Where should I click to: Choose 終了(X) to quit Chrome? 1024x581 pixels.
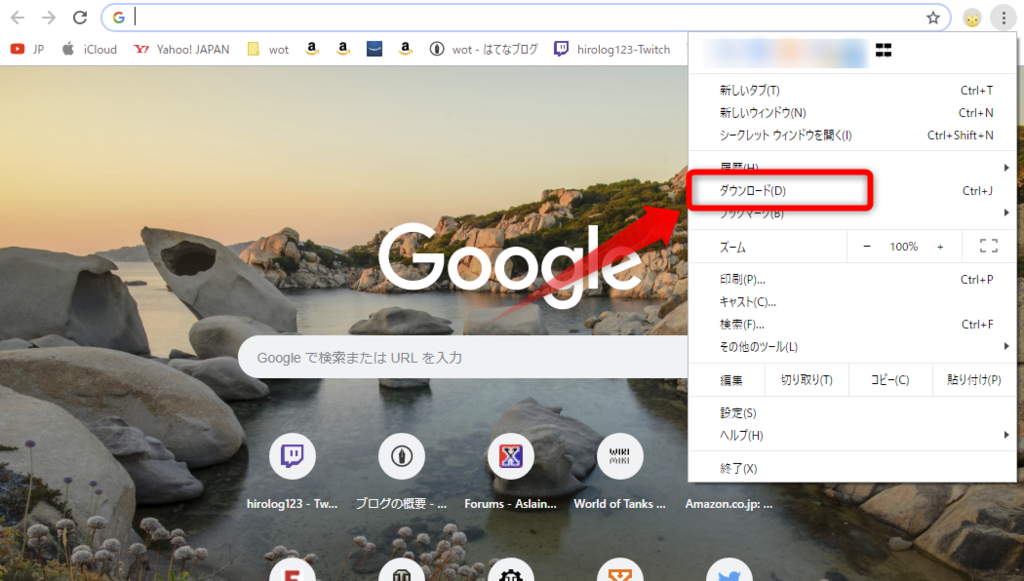click(x=852, y=469)
